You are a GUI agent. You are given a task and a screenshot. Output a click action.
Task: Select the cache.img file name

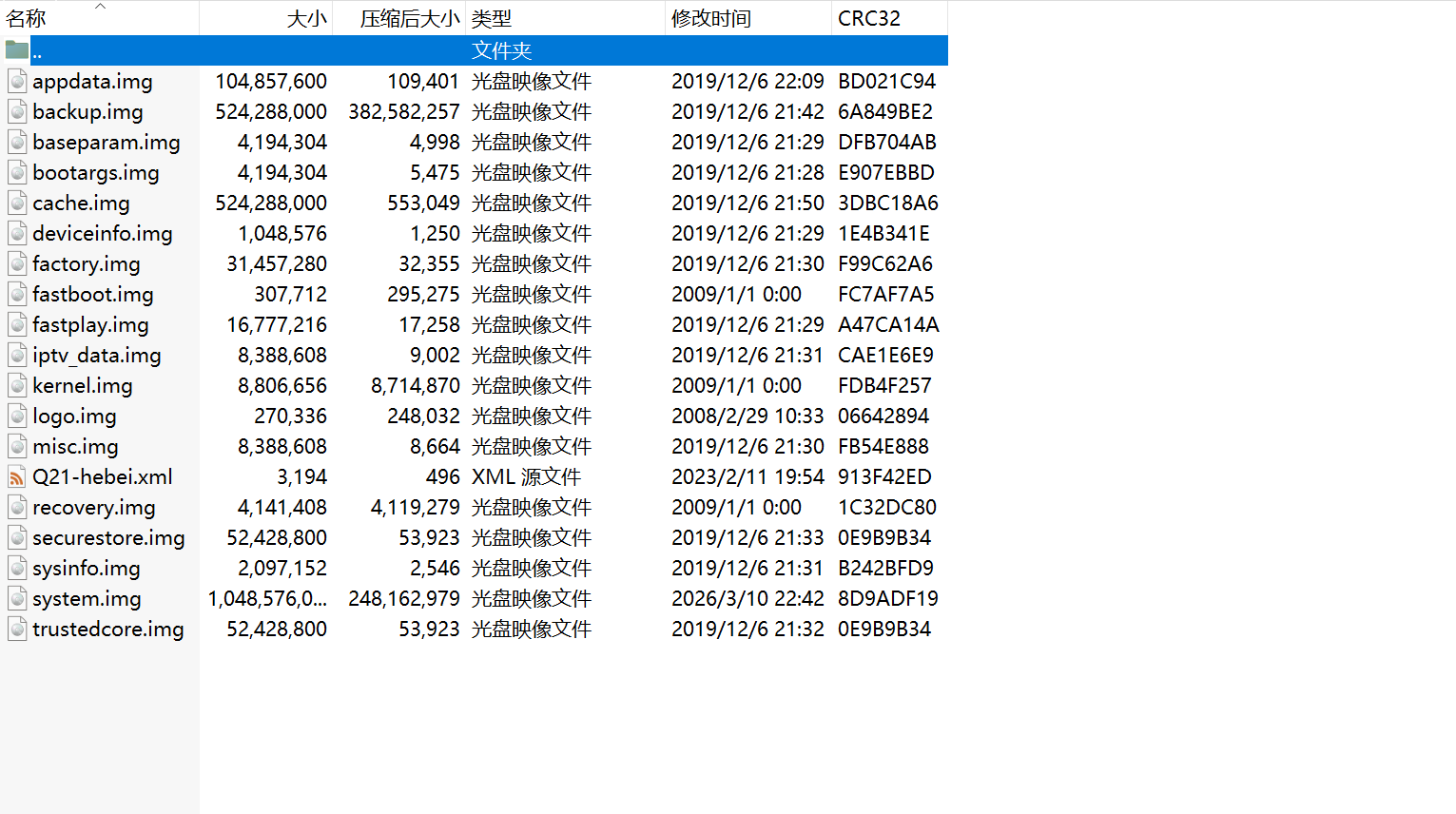point(81,203)
